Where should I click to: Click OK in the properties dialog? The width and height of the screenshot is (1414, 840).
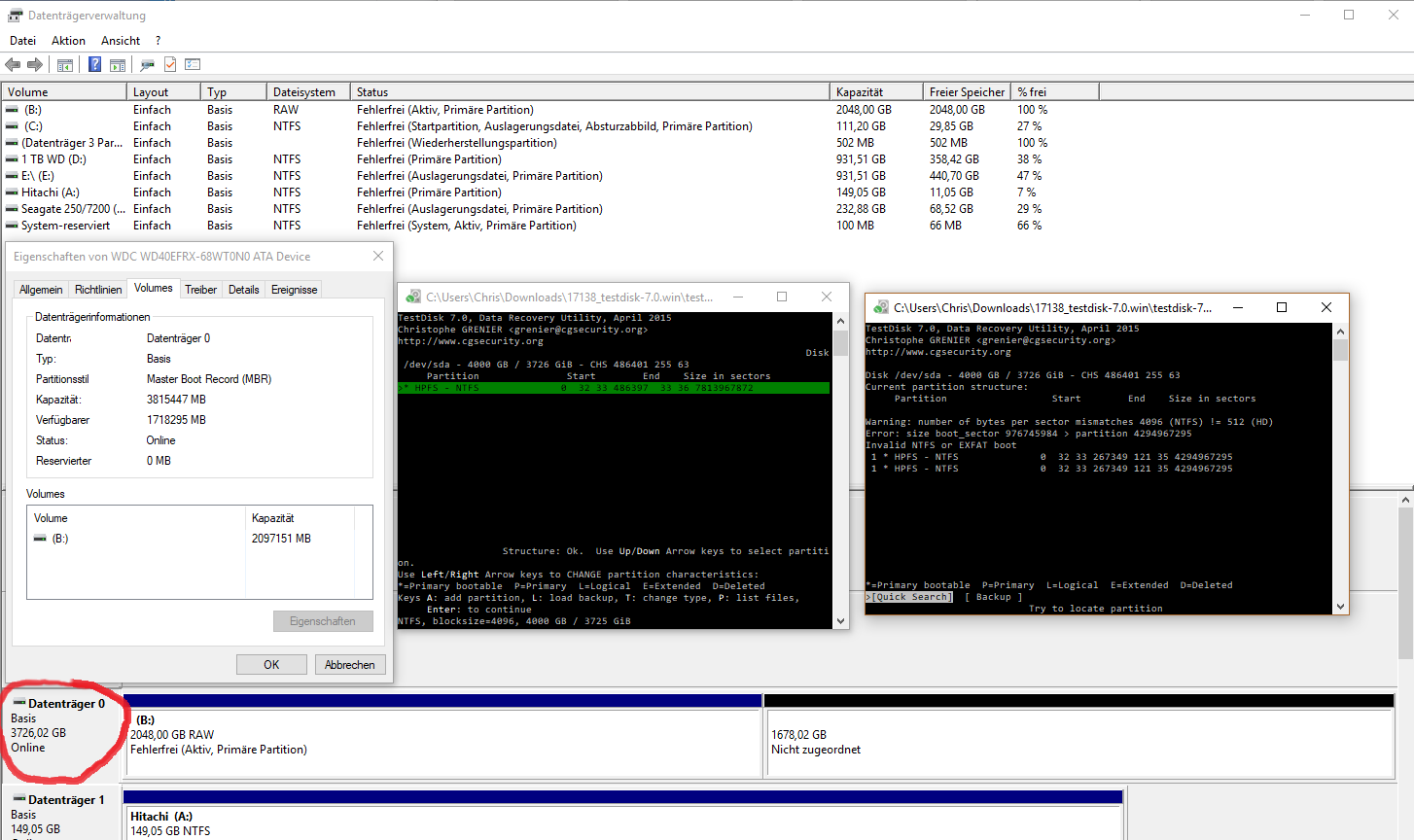pos(271,665)
